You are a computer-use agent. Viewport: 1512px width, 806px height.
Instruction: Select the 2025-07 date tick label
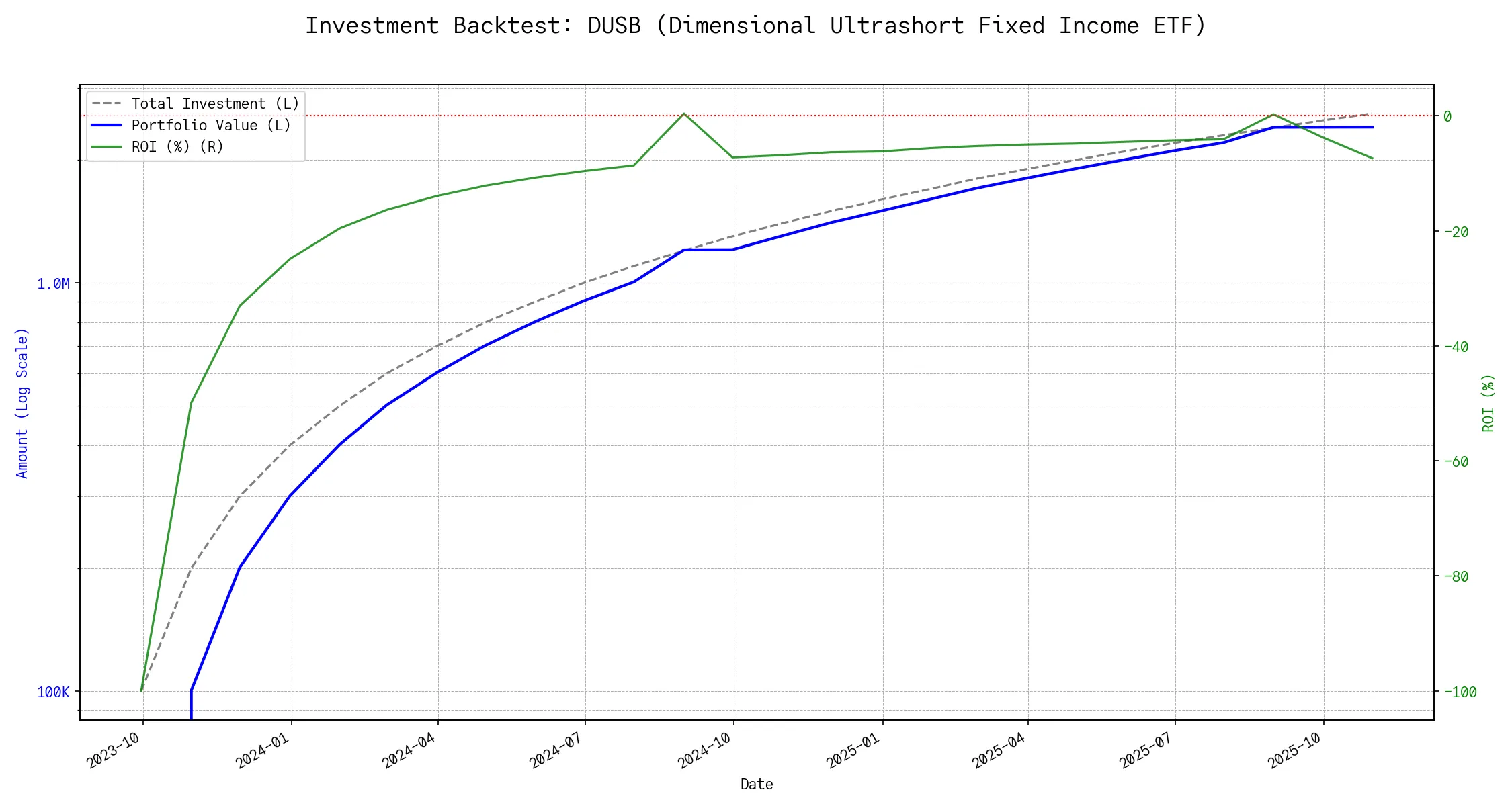click(1146, 750)
